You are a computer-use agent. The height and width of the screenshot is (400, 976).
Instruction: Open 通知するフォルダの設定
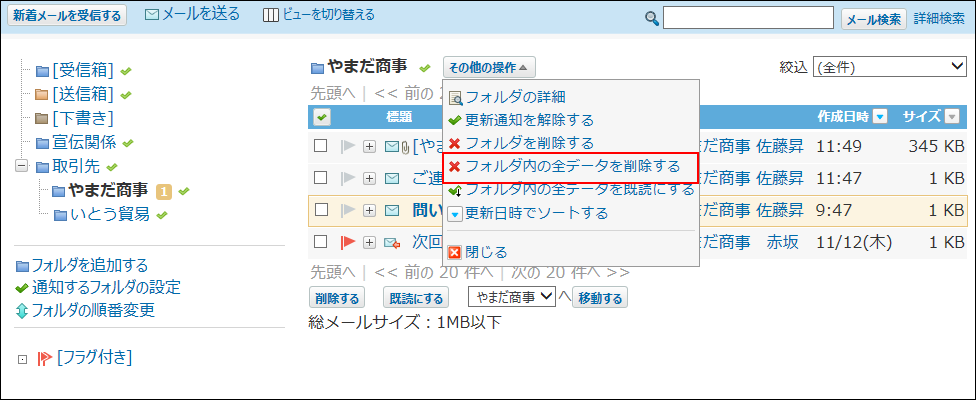coord(106,287)
